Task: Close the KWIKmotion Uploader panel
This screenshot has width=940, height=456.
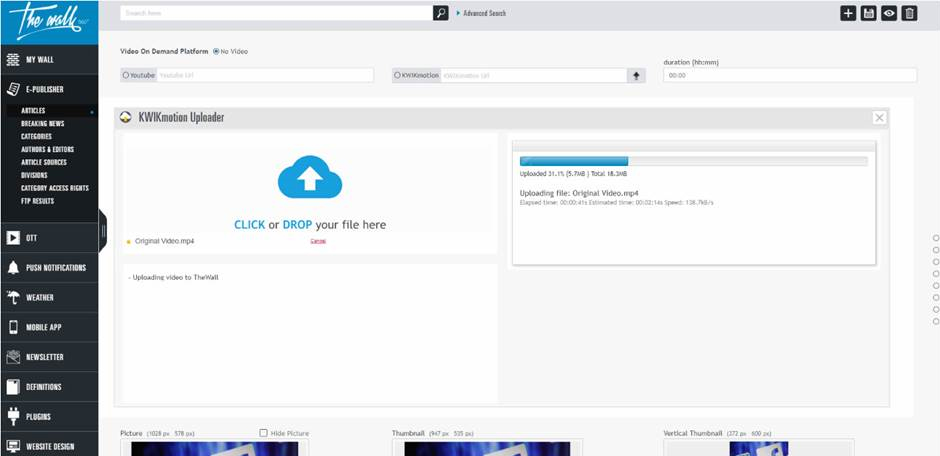Action: (879, 118)
